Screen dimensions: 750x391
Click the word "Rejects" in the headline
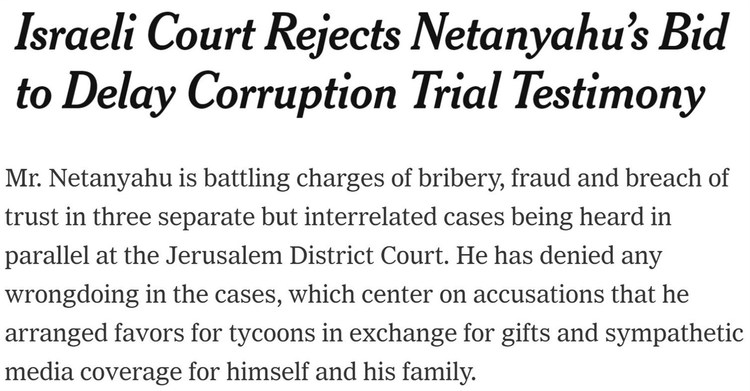coord(331,34)
